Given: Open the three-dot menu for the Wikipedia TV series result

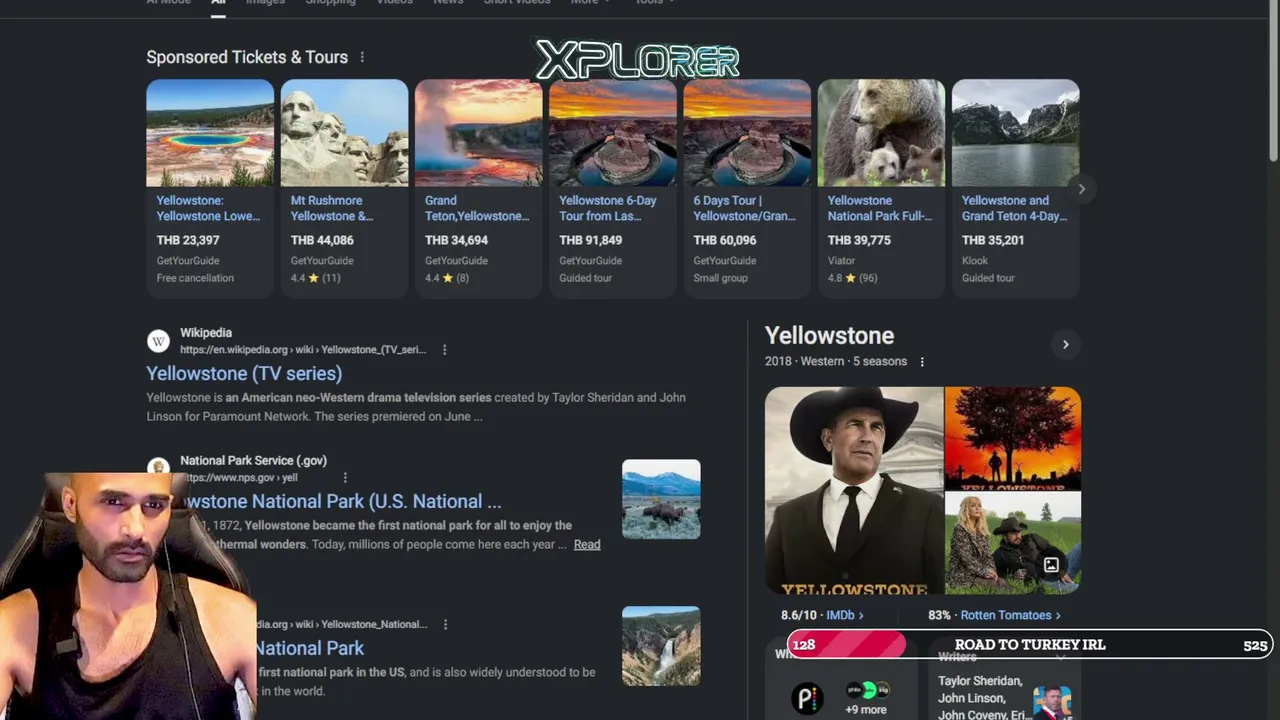Looking at the screenshot, I should point(444,350).
